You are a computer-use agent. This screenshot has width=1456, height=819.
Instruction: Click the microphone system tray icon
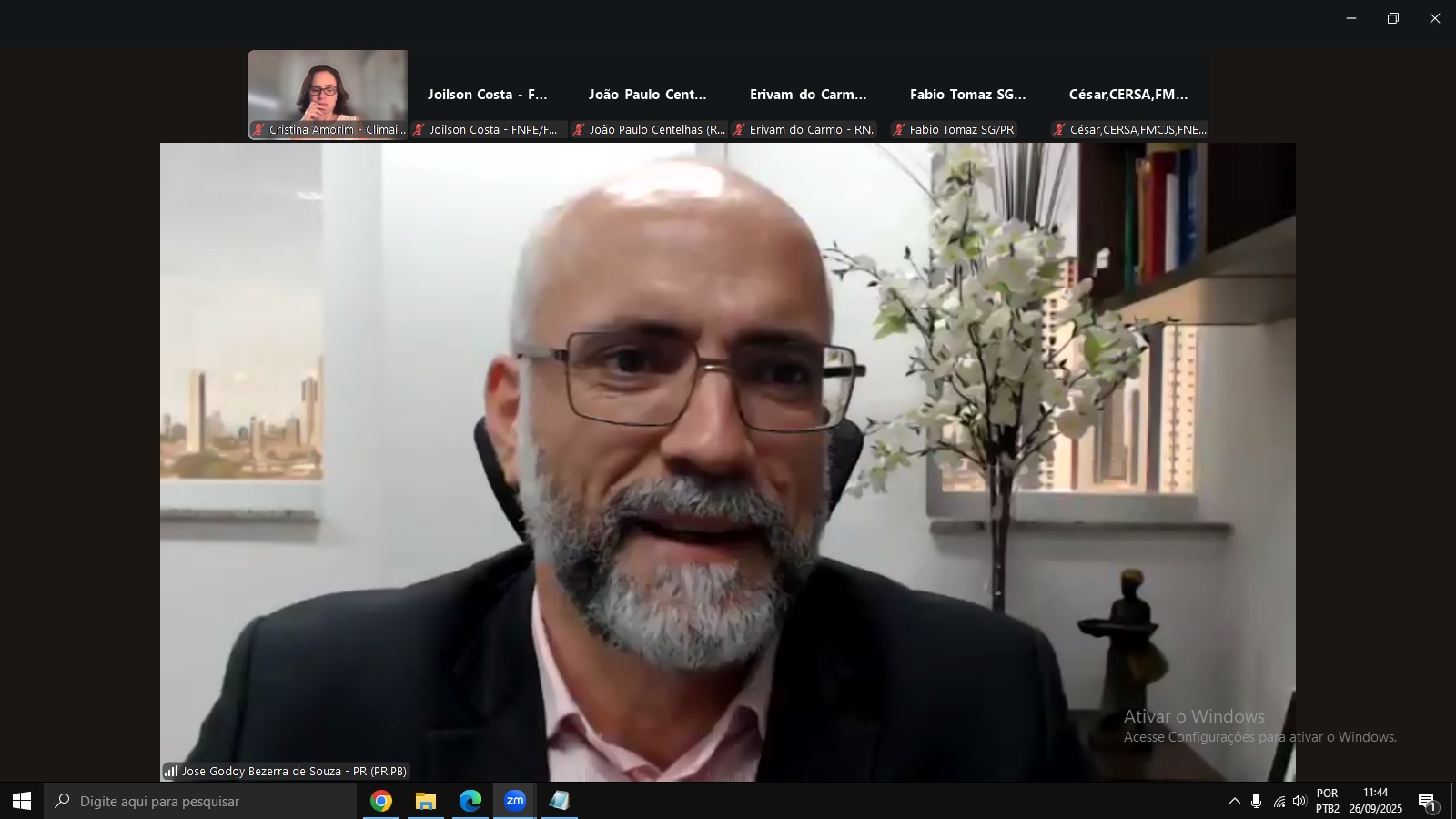click(x=1256, y=801)
